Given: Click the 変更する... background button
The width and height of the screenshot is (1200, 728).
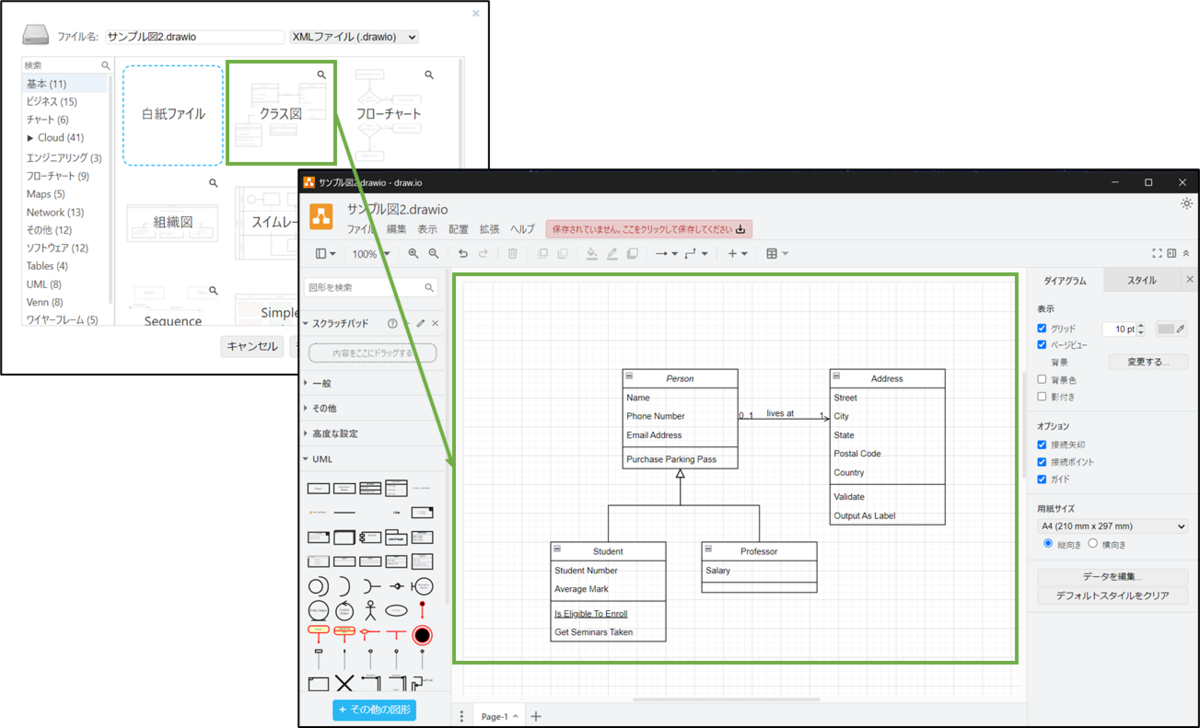Looking at the screenshot, I should 1148,362.
